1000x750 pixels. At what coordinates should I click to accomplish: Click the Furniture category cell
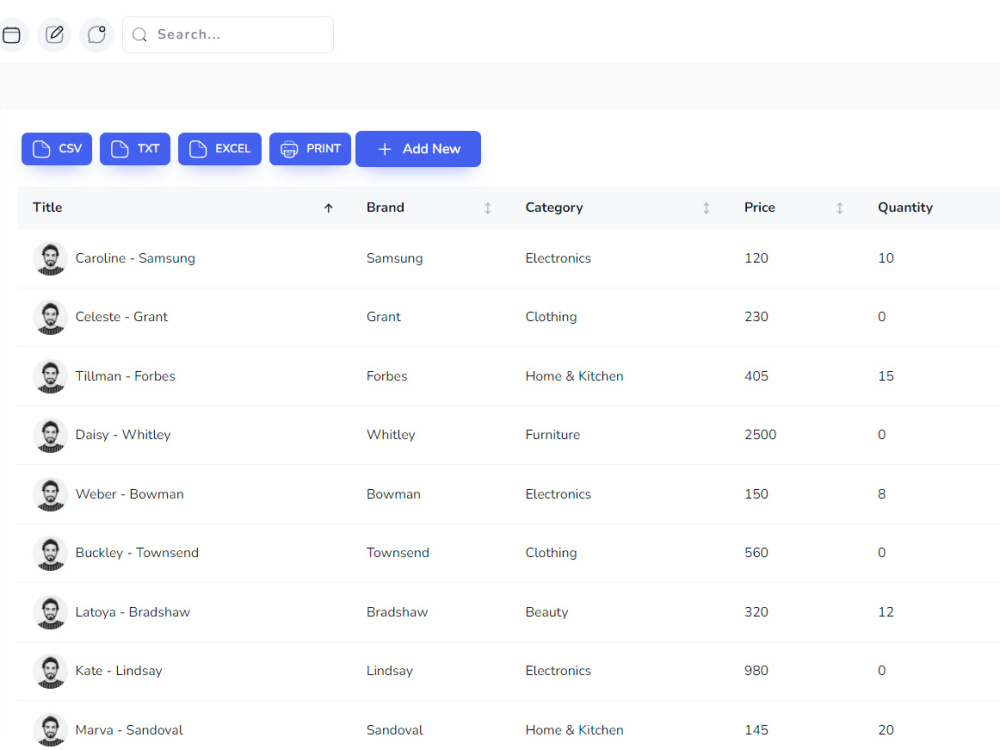(553, 435)
